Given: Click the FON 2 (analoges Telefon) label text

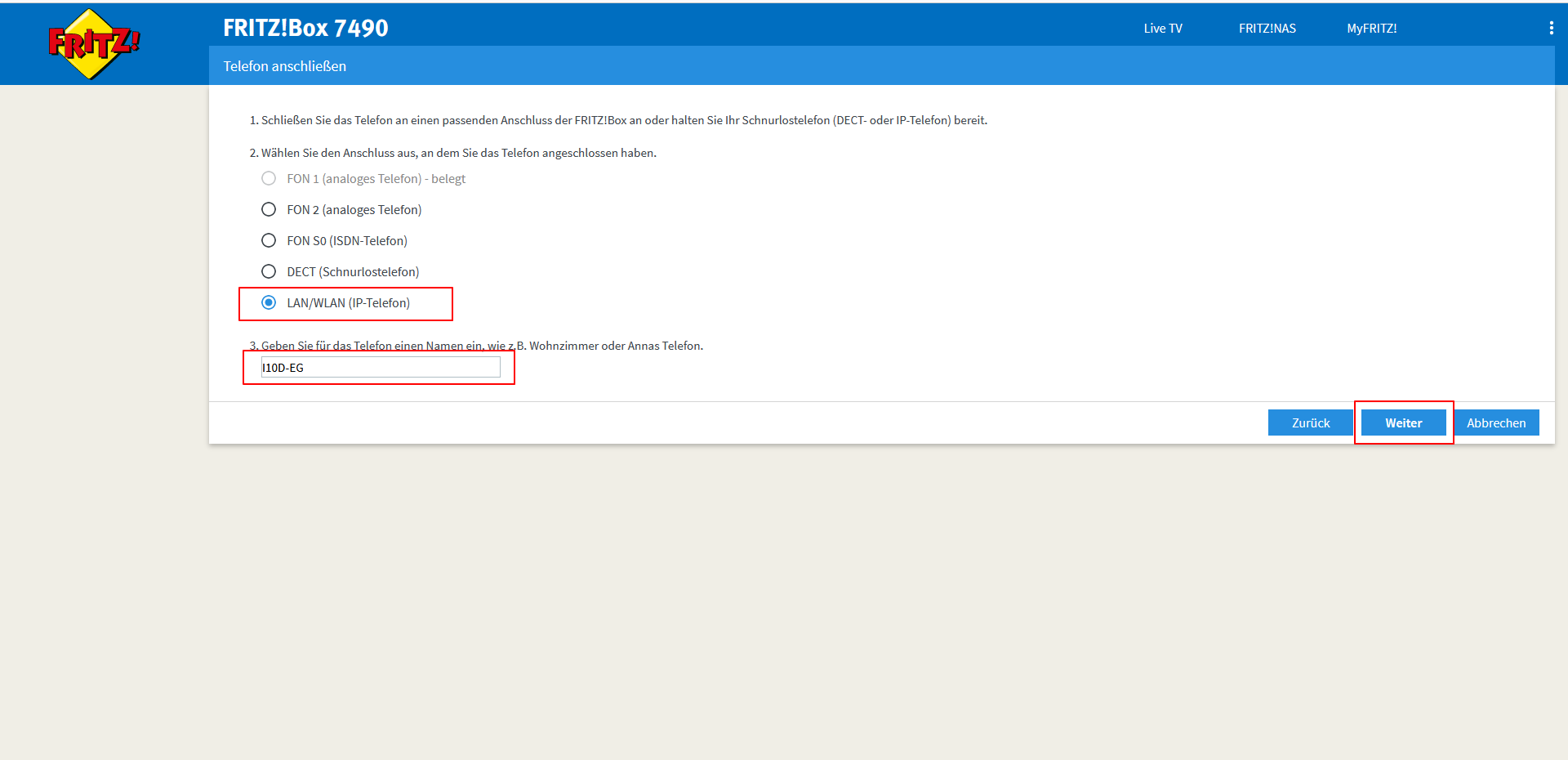Looking at the screenshot, I should coord(354,210).
